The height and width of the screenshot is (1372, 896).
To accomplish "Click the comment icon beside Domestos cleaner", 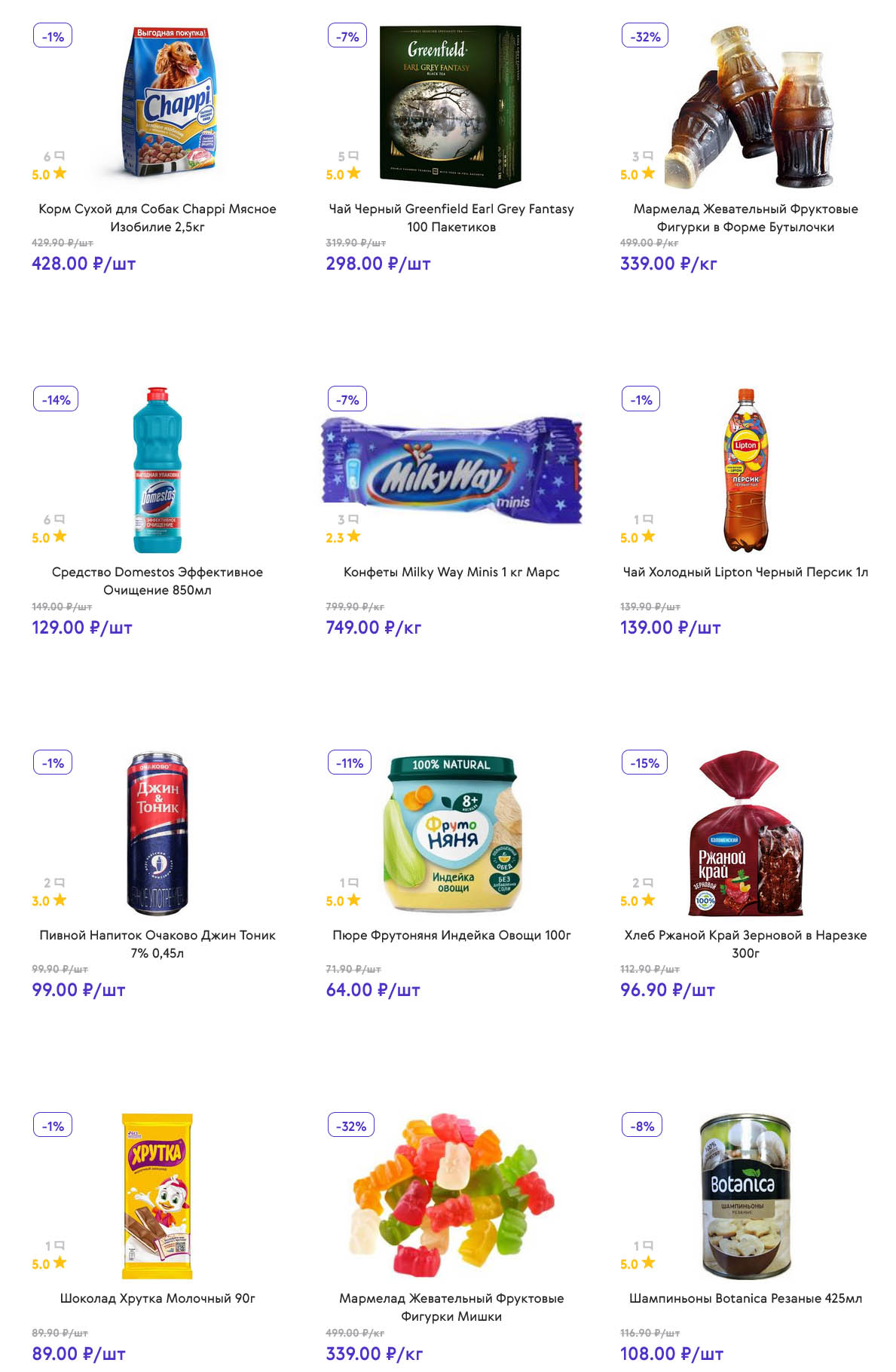I will pos(60,519).
